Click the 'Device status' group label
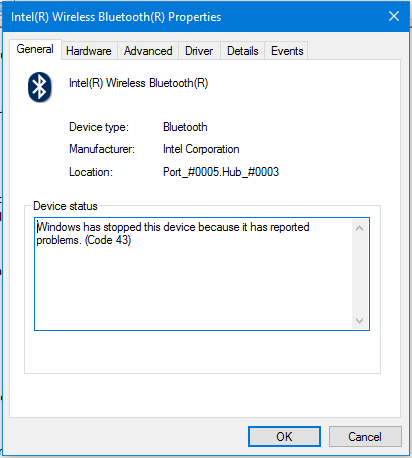This screenshot has height=458, width=412. pyautogui.click(x=65, y=206)
